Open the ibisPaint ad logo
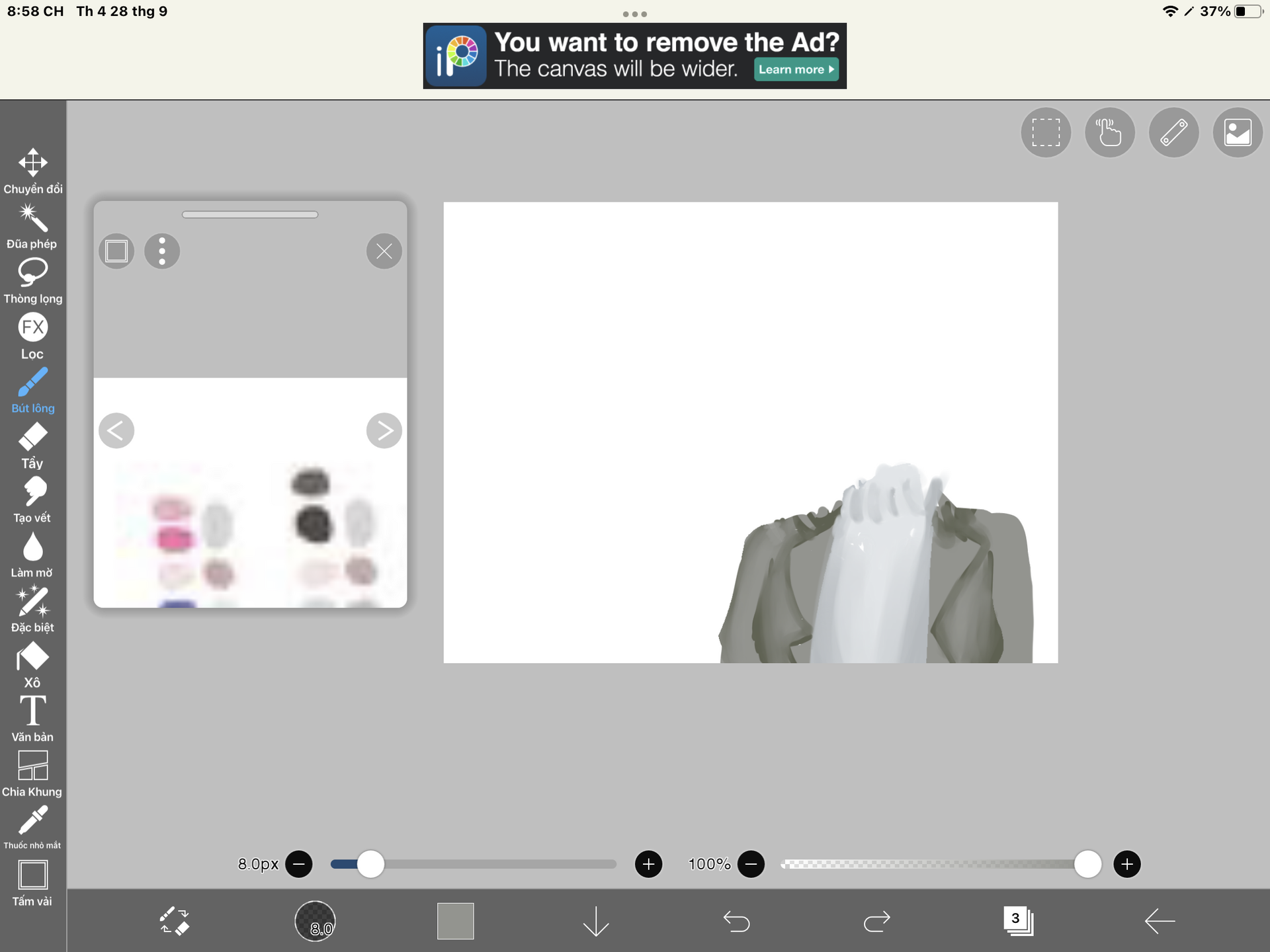 [x=456, y=56]
